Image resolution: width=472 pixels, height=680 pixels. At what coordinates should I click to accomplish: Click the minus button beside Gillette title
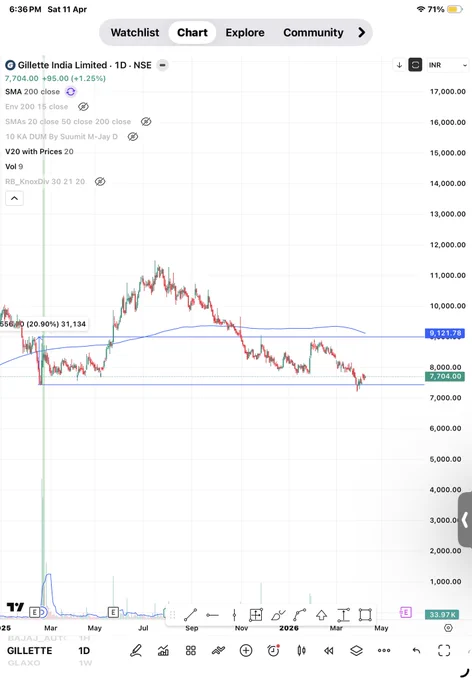tap(163, 65)
